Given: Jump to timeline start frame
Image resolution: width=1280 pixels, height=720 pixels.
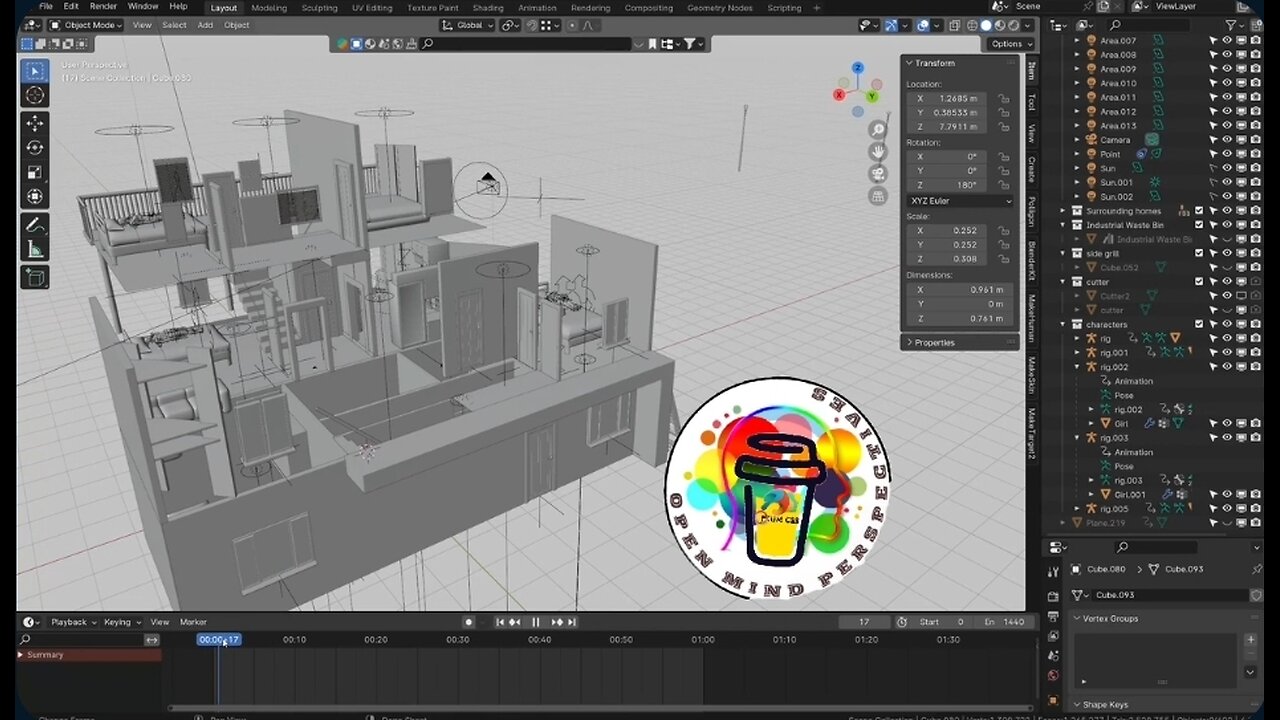Looking at the screenshot, I should (x=500, y=622).
